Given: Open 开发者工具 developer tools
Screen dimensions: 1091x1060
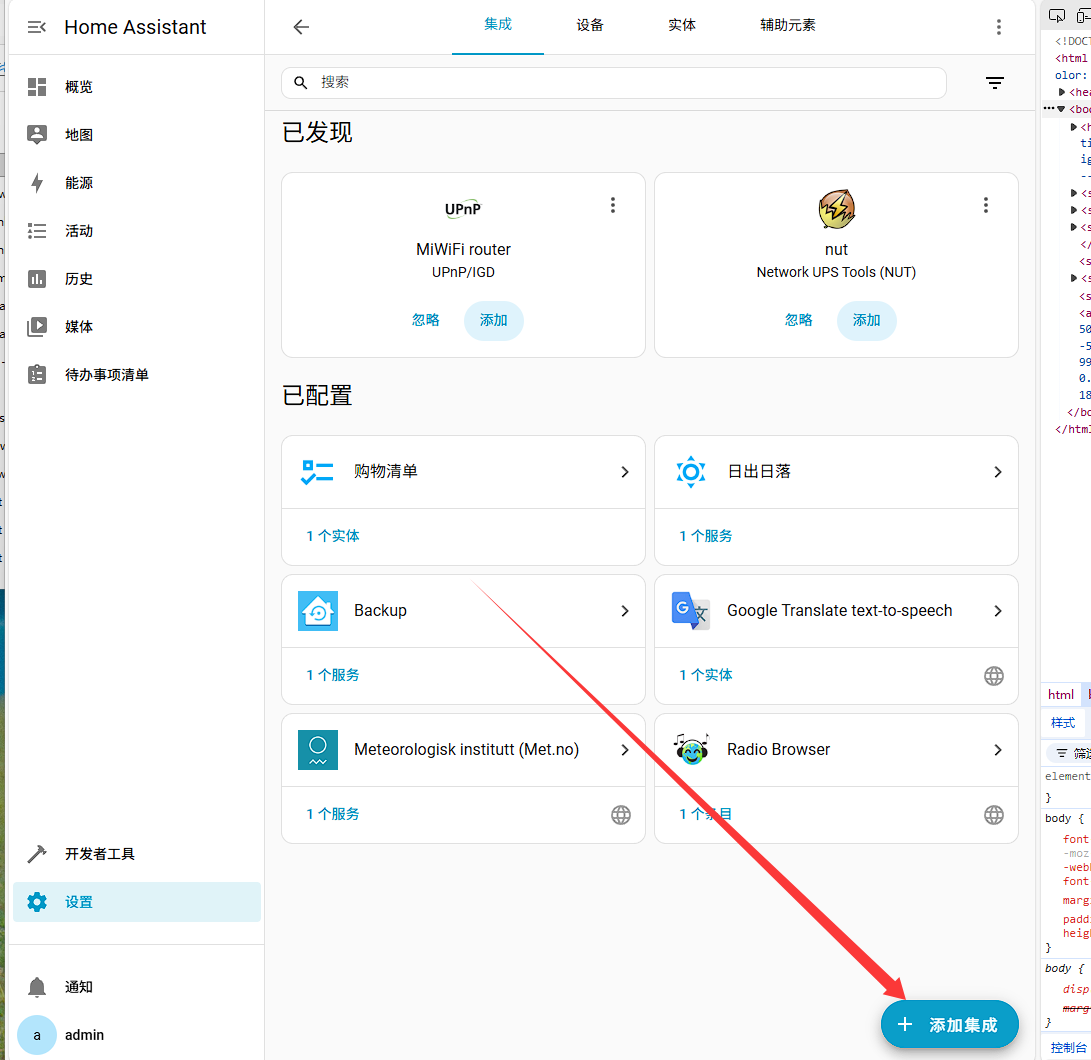Looking at the screenshot, I should point(100,854).
